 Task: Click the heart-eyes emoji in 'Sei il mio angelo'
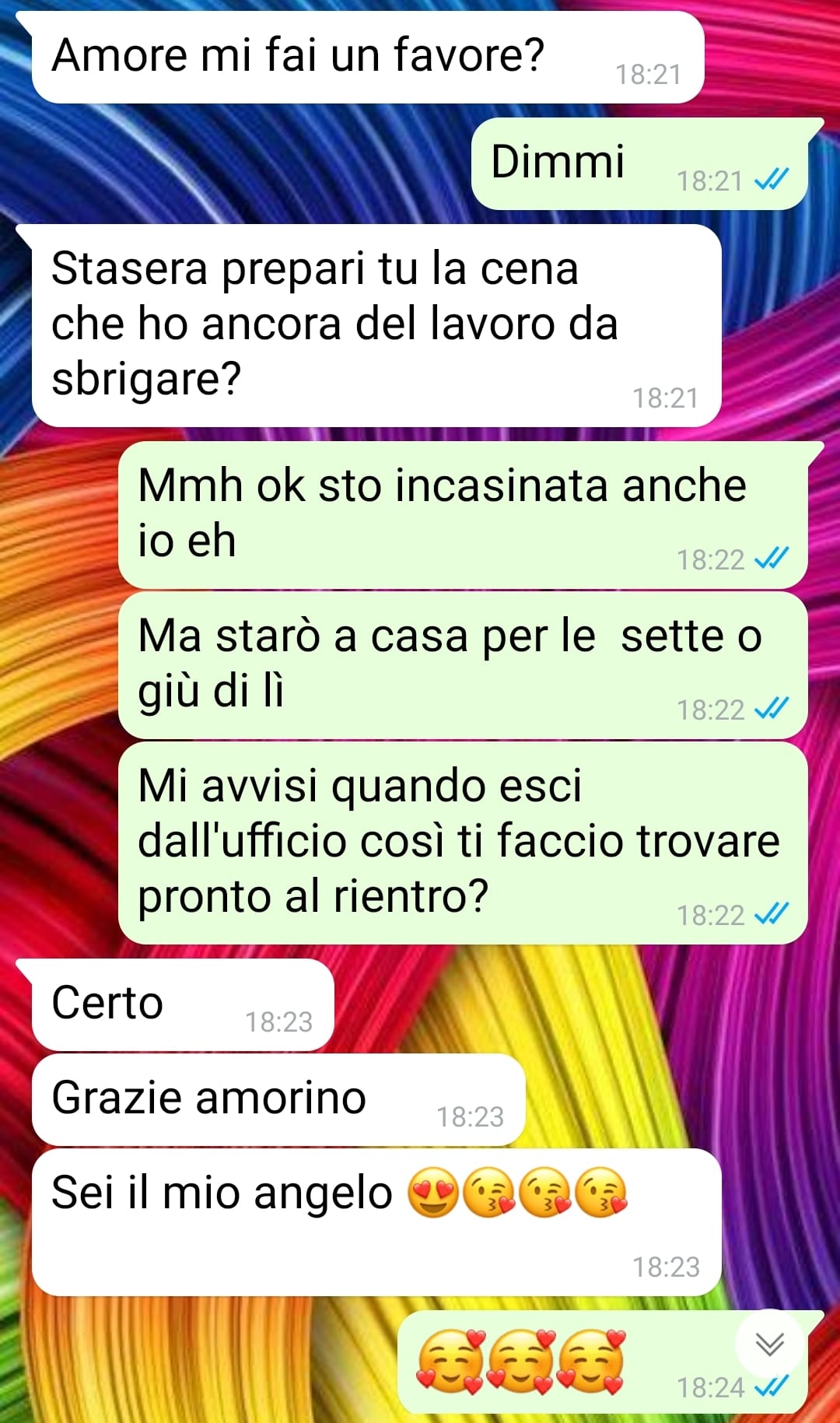click(432, 1193)
